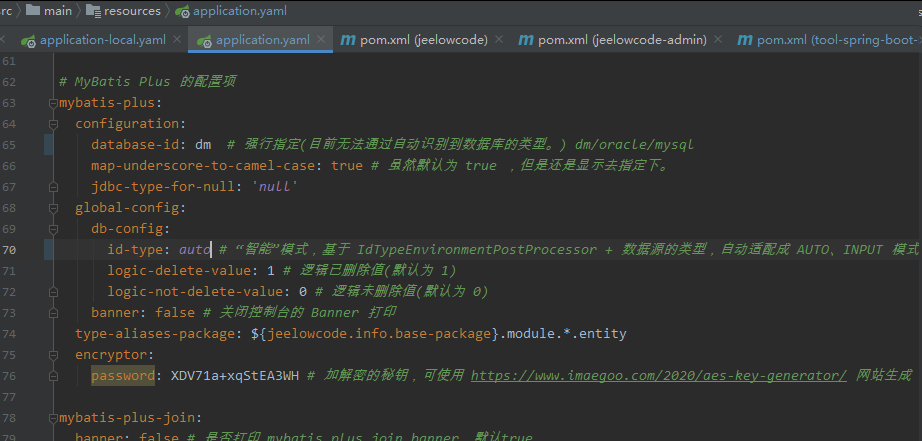Click the change marker beside line 65
This screenshot has height=441, width=922.
(49, 145)
